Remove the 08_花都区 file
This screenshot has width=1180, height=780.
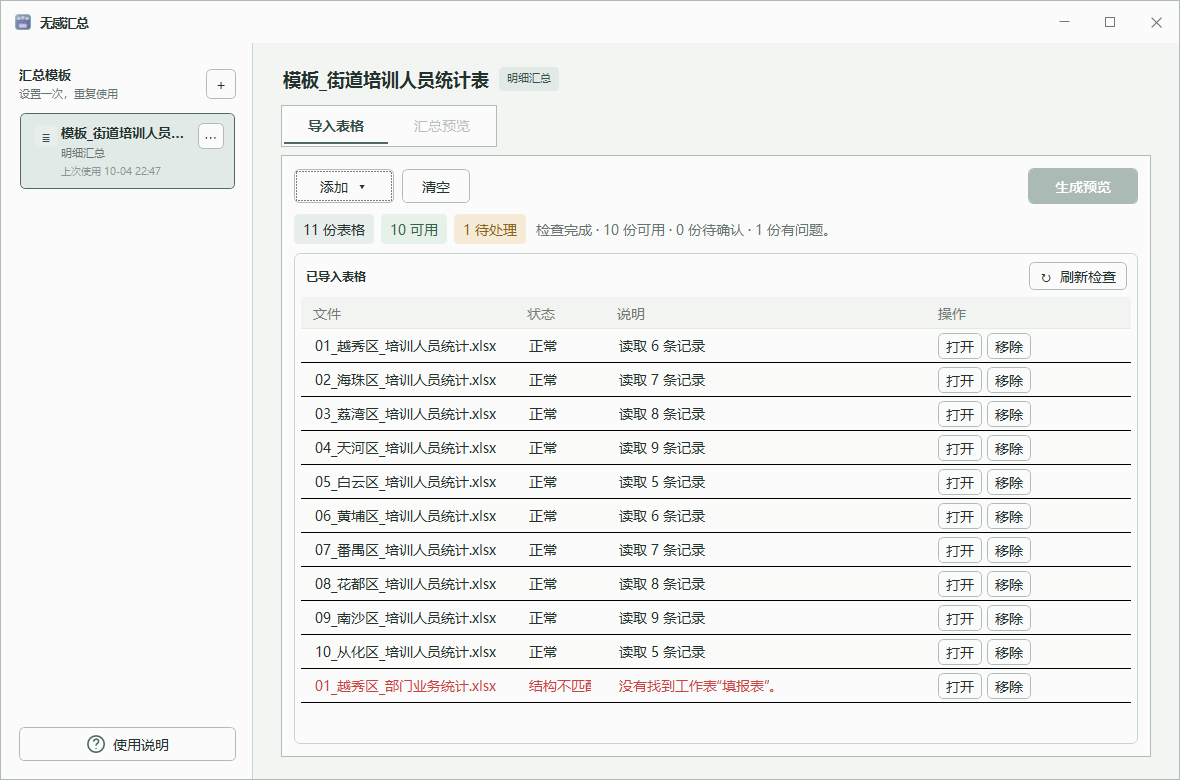tap(1008, 584)
